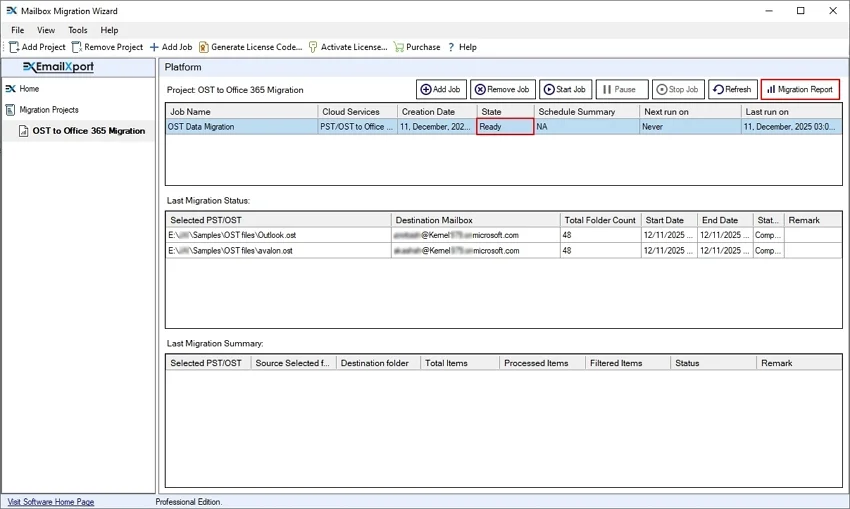Click the Creation Date column header
850x509 pixels.
point(437,112)
